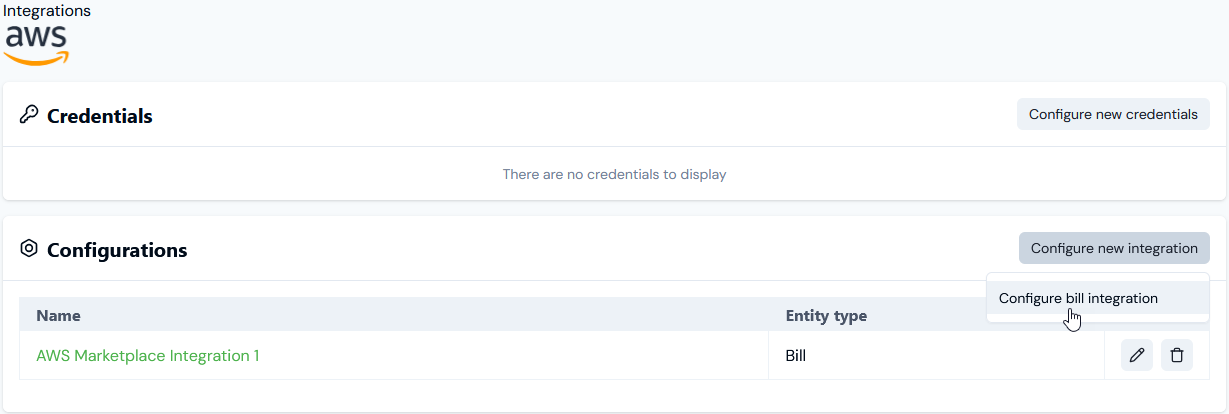Click the Credentials section heading
The height and width of the screenshot is (414, 1229).
(x=100, y=116)
